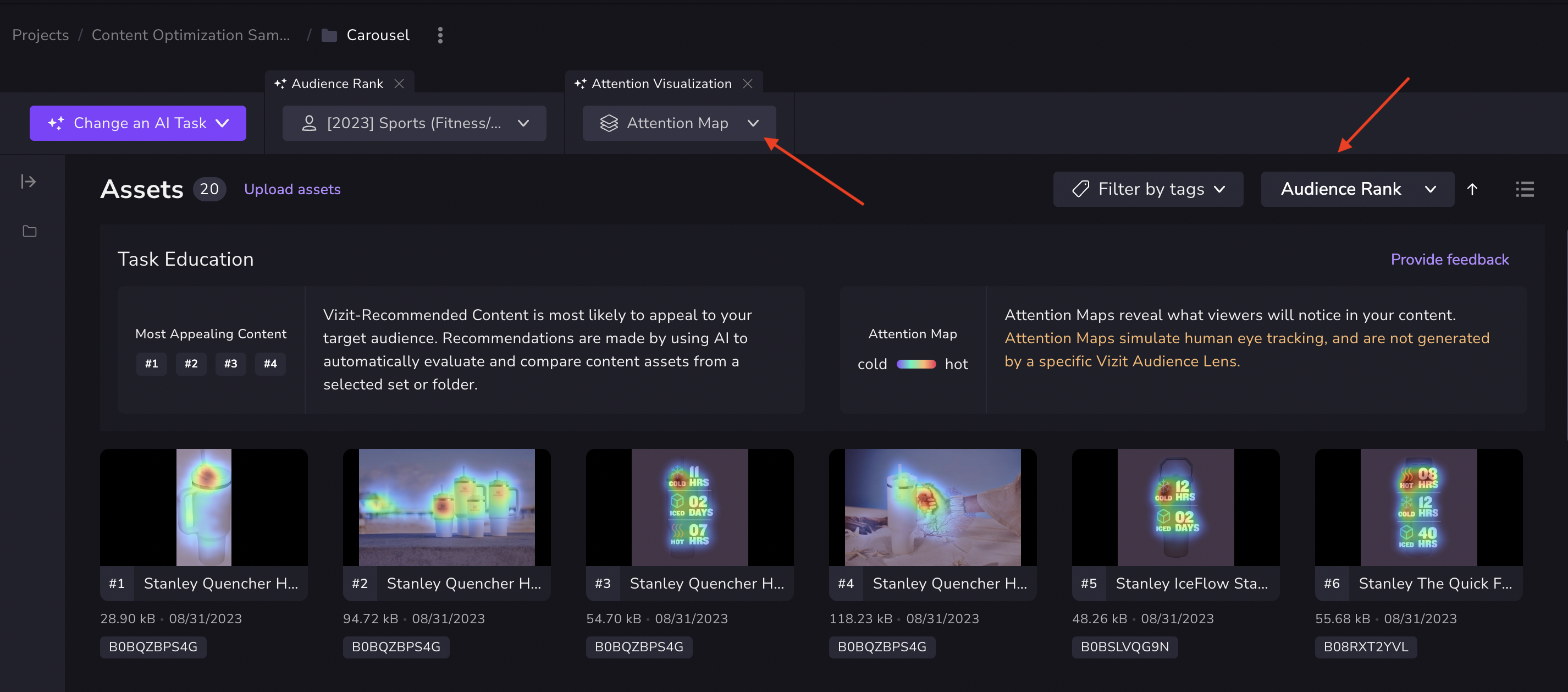Click the cold-hot attention gradient bar
The width and height of the screenshot is (1568, 692).
916,364
